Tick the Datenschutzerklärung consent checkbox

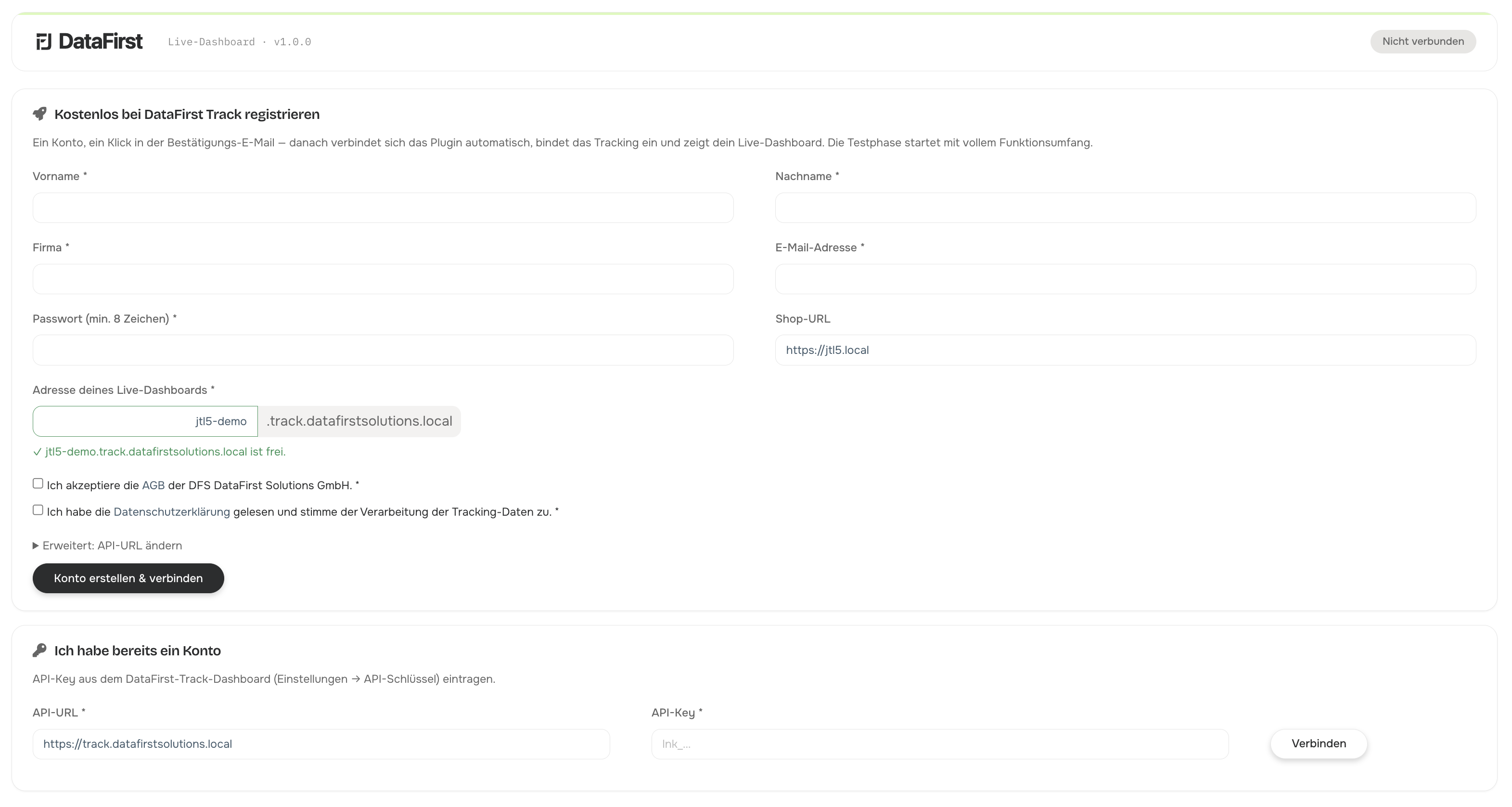tap(38, 510)
